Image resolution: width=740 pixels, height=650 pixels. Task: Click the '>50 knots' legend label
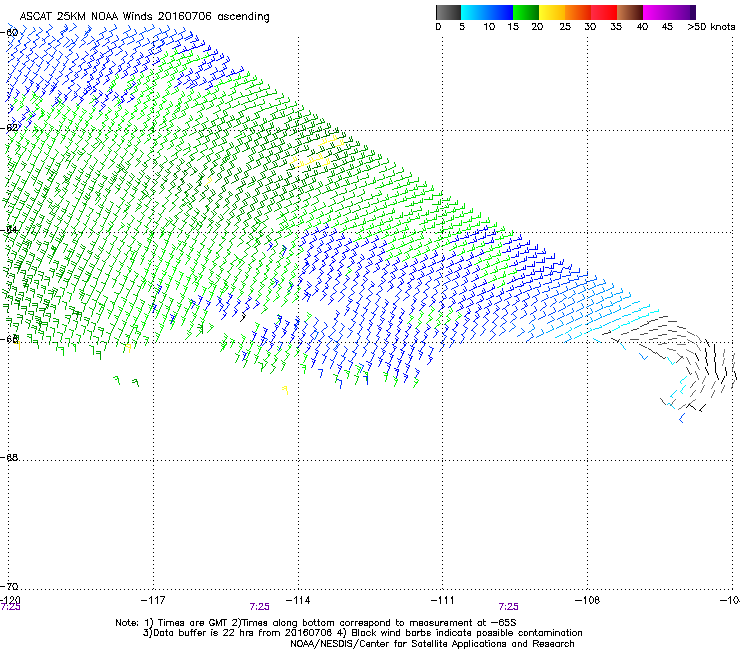tap(711, 27)
